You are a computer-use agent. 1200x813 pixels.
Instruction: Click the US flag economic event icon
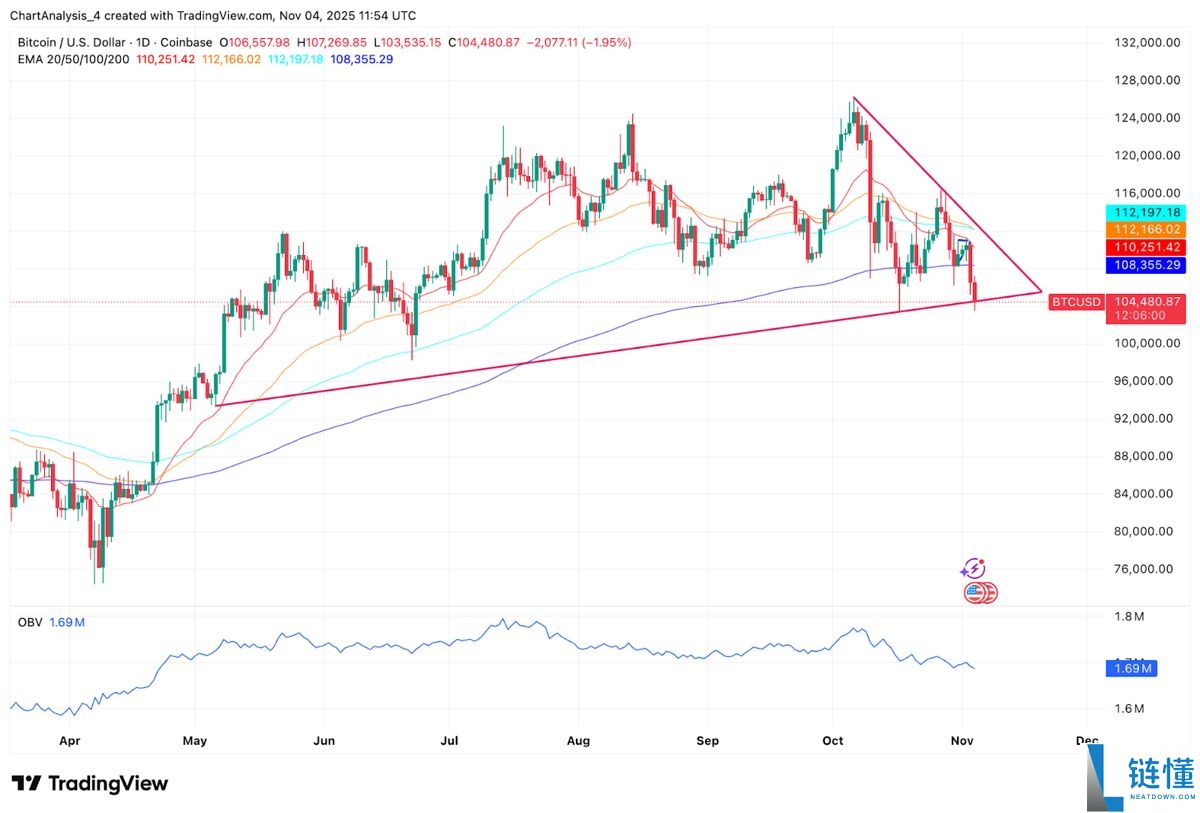click(x=977, y=593)
